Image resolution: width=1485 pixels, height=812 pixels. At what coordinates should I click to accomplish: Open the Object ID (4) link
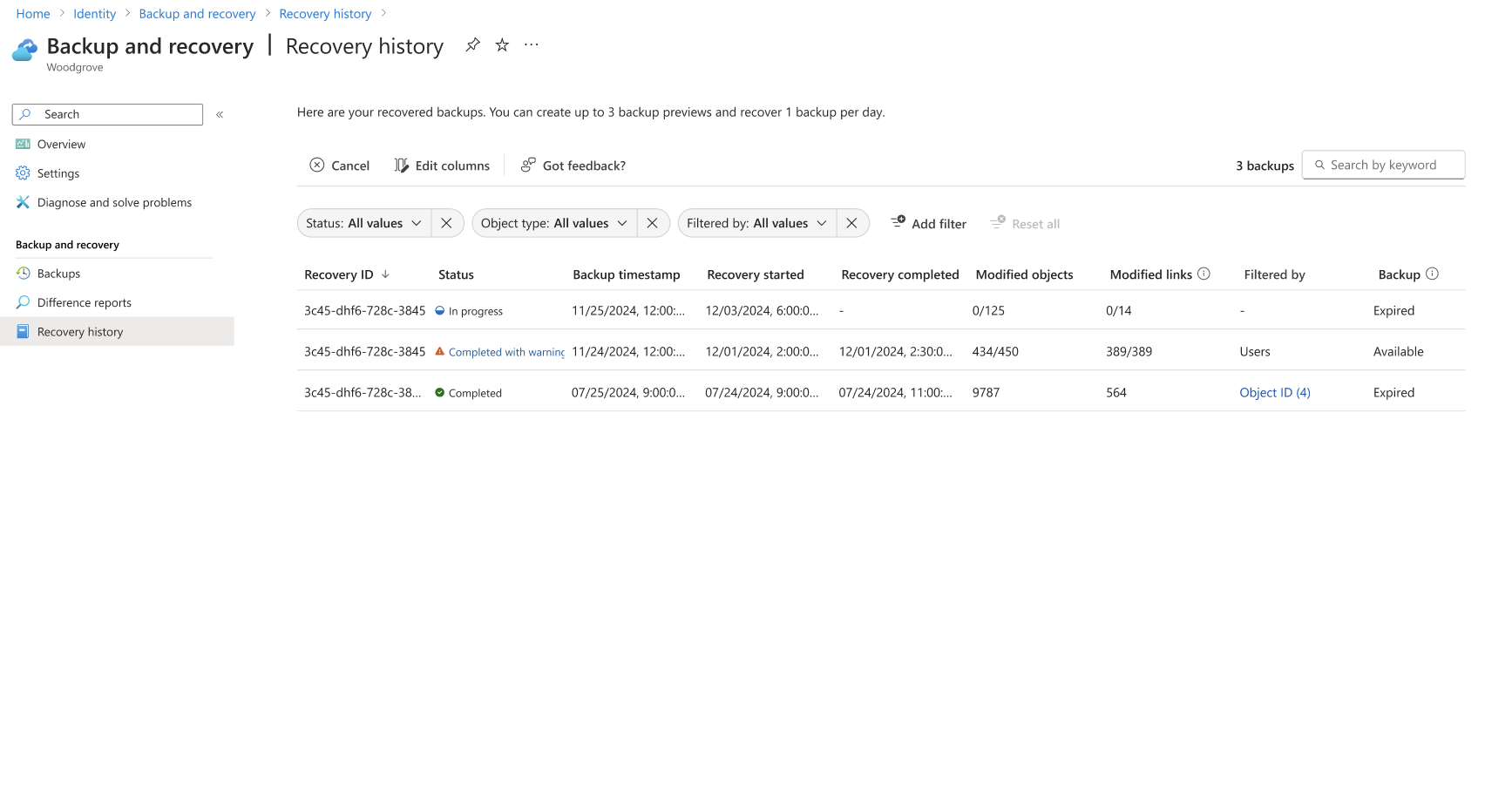pyautogui.click(x=1275, y=393)
